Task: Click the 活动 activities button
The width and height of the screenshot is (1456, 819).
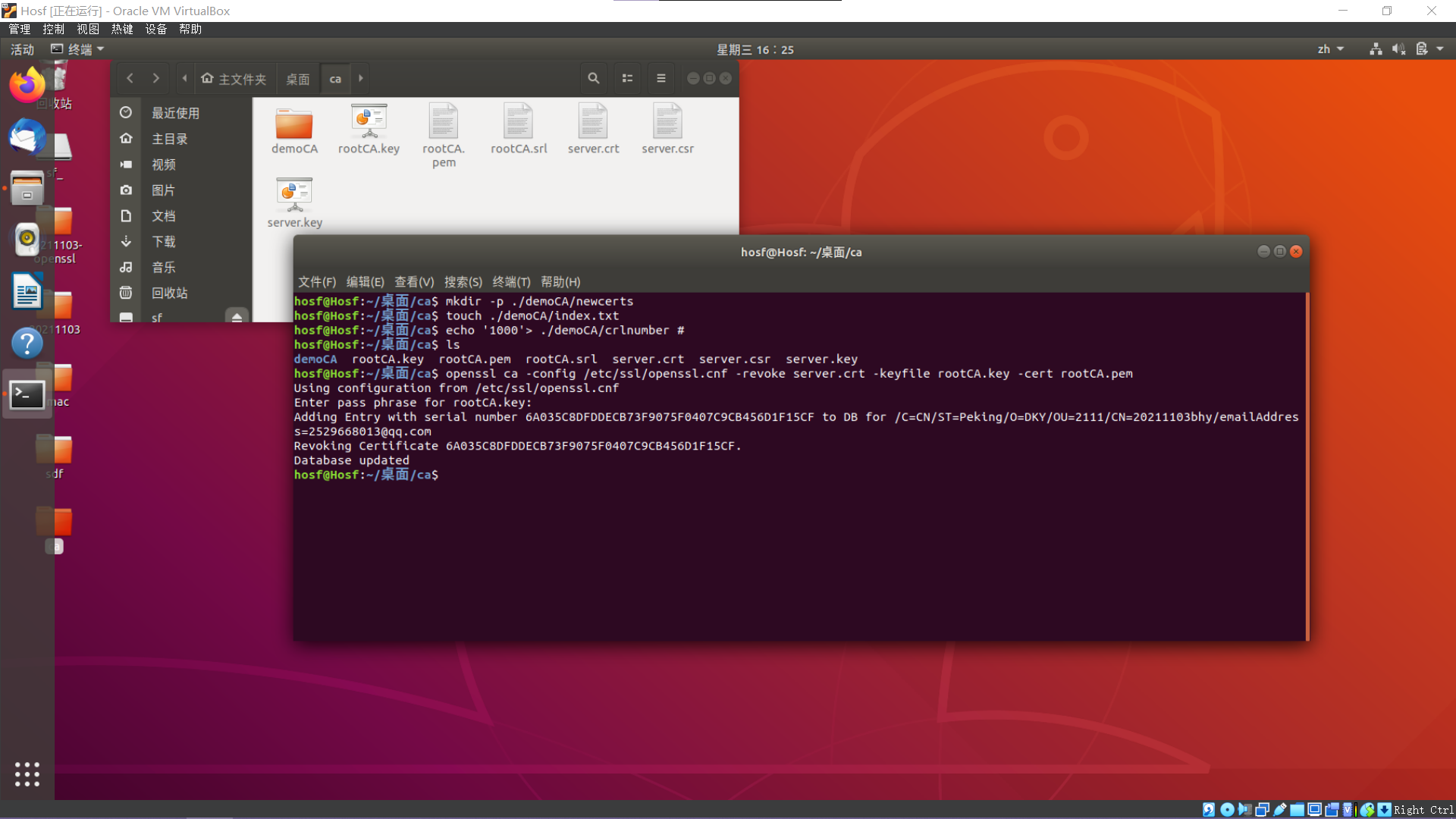Action: click(22, 49)
